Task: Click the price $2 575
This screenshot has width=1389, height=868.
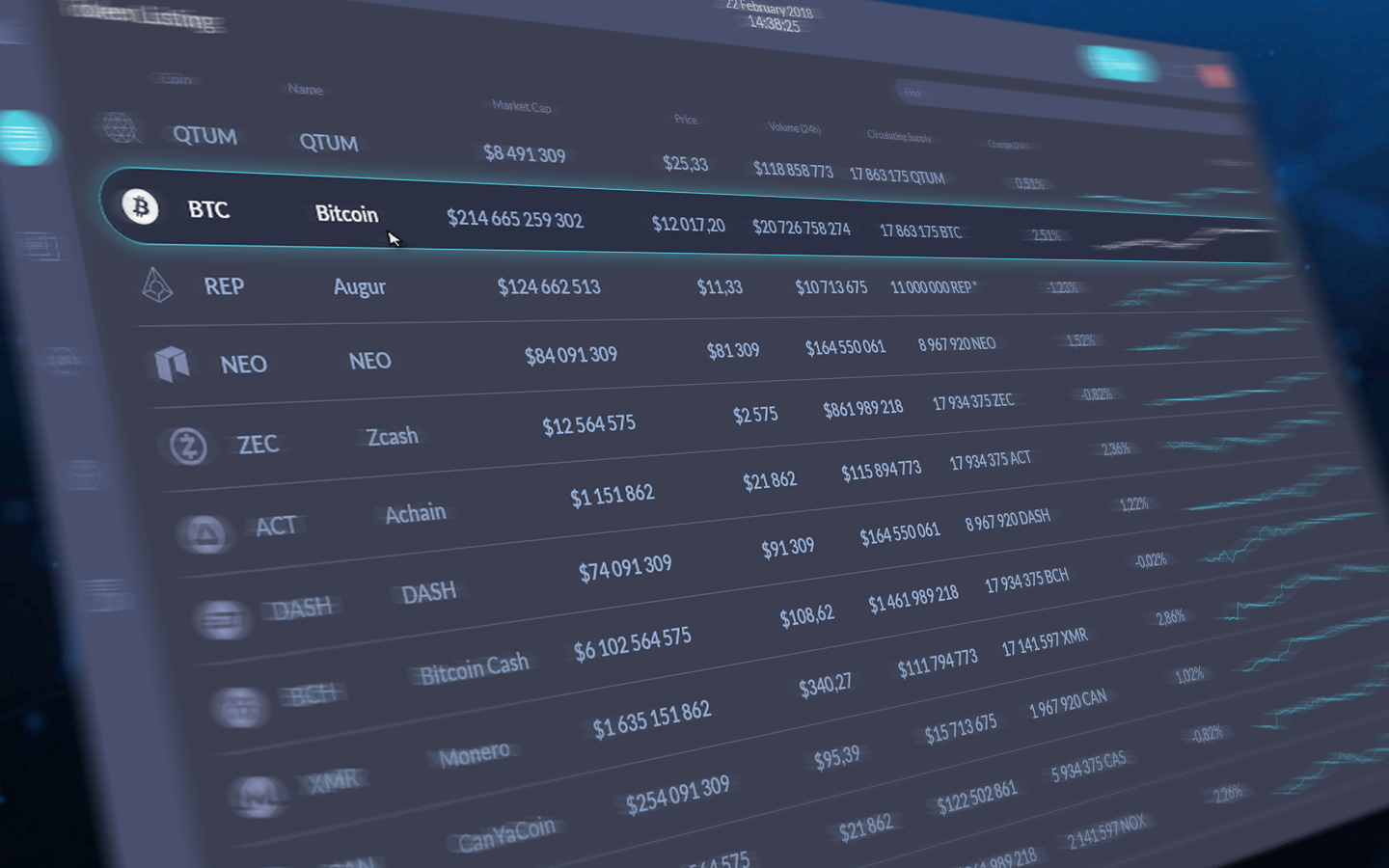Action: point(755,415)
